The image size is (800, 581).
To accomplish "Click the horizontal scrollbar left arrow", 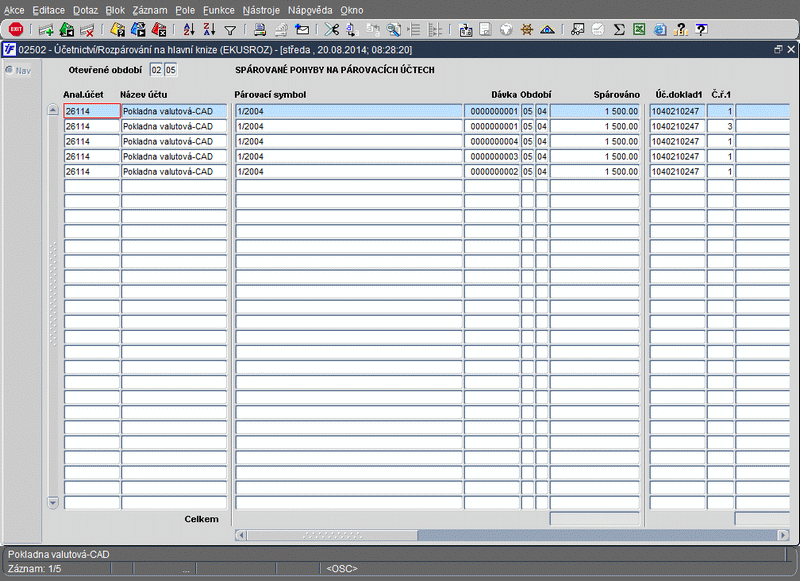I will (x=241, y=535).
